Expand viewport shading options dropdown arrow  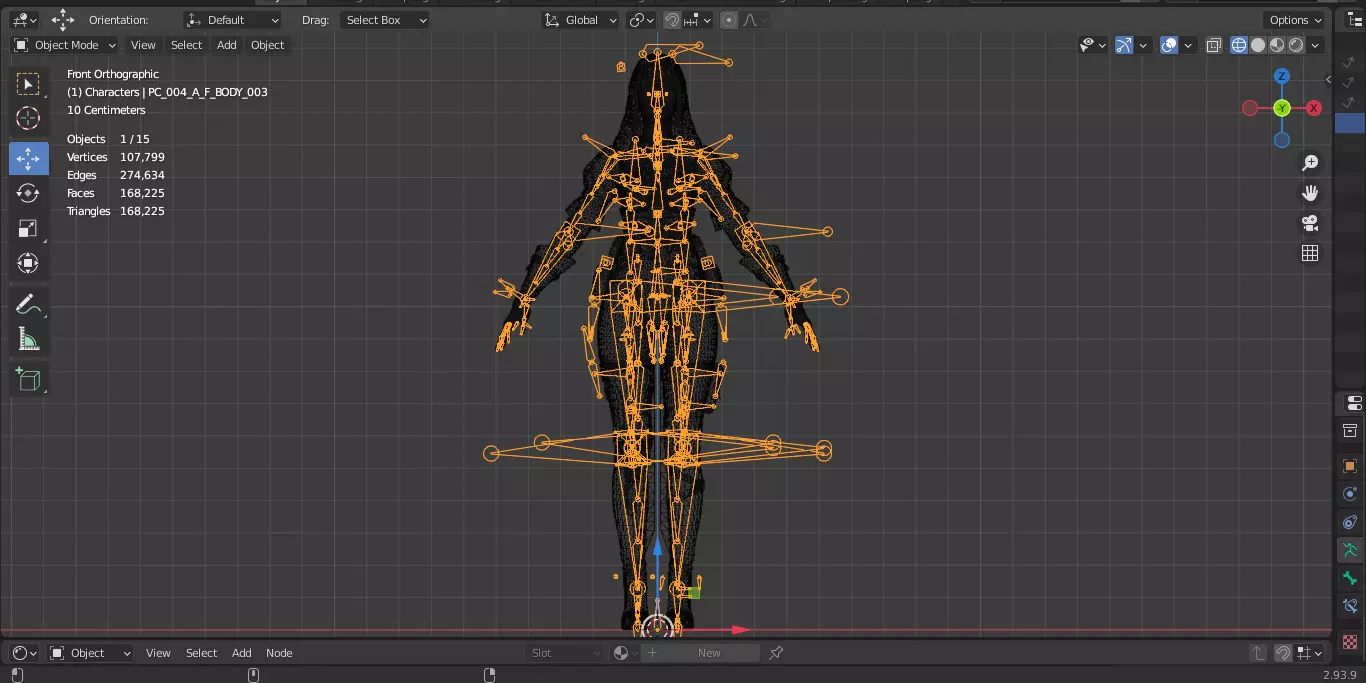click(x=1315, y=45)
